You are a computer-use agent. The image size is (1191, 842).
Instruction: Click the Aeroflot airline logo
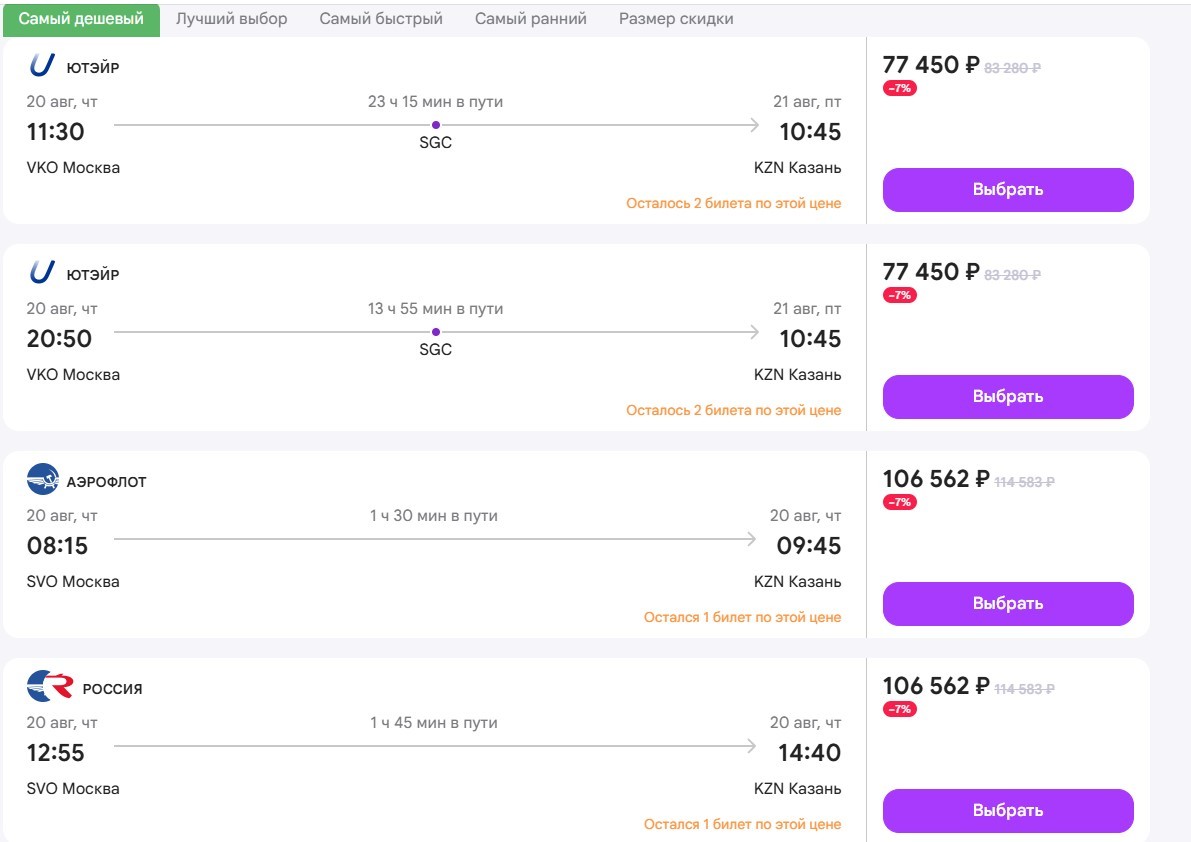43,479
